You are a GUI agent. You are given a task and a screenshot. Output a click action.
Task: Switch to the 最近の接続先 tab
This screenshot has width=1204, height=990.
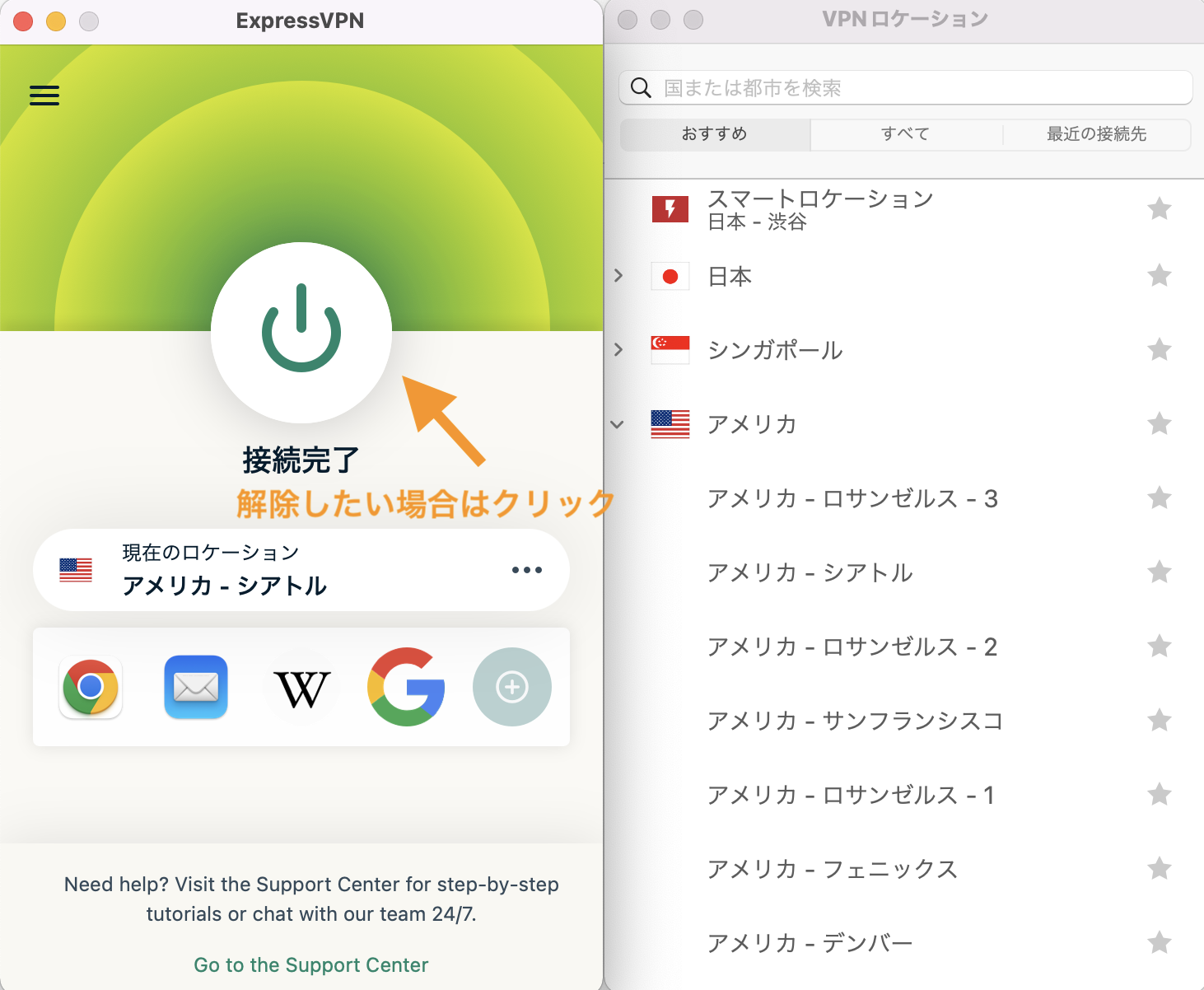pos(1097,134)
